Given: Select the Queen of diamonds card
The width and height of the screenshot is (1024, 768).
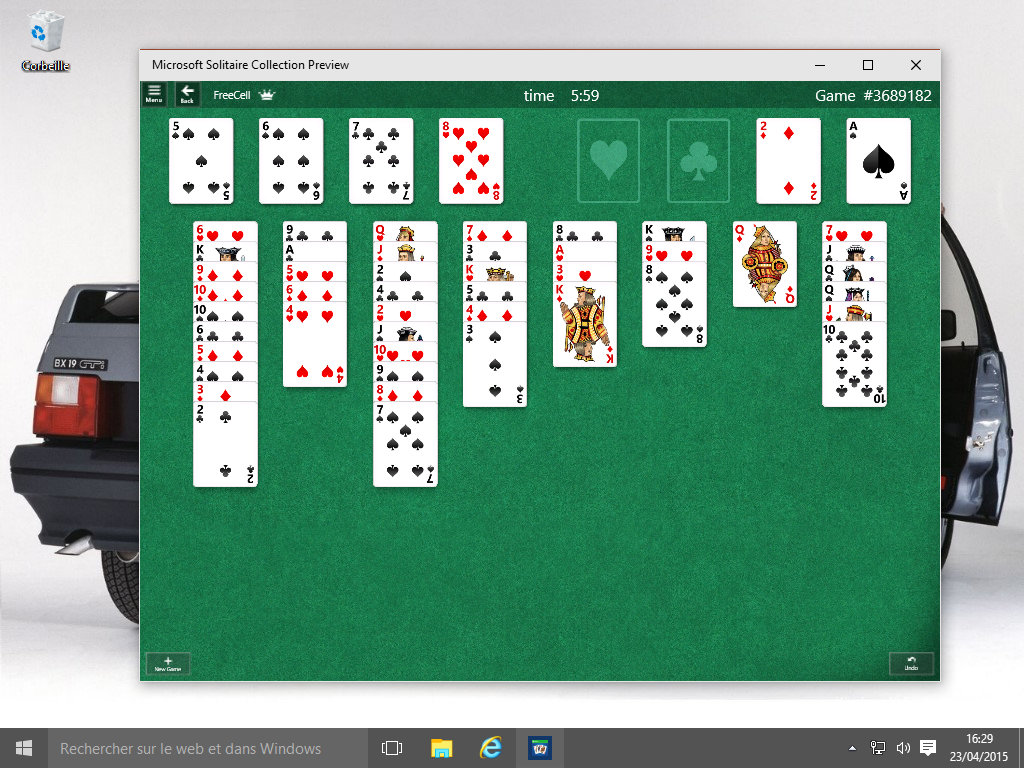Looking at the screenshot, I should pyautogui.click(x=765, y=265).
